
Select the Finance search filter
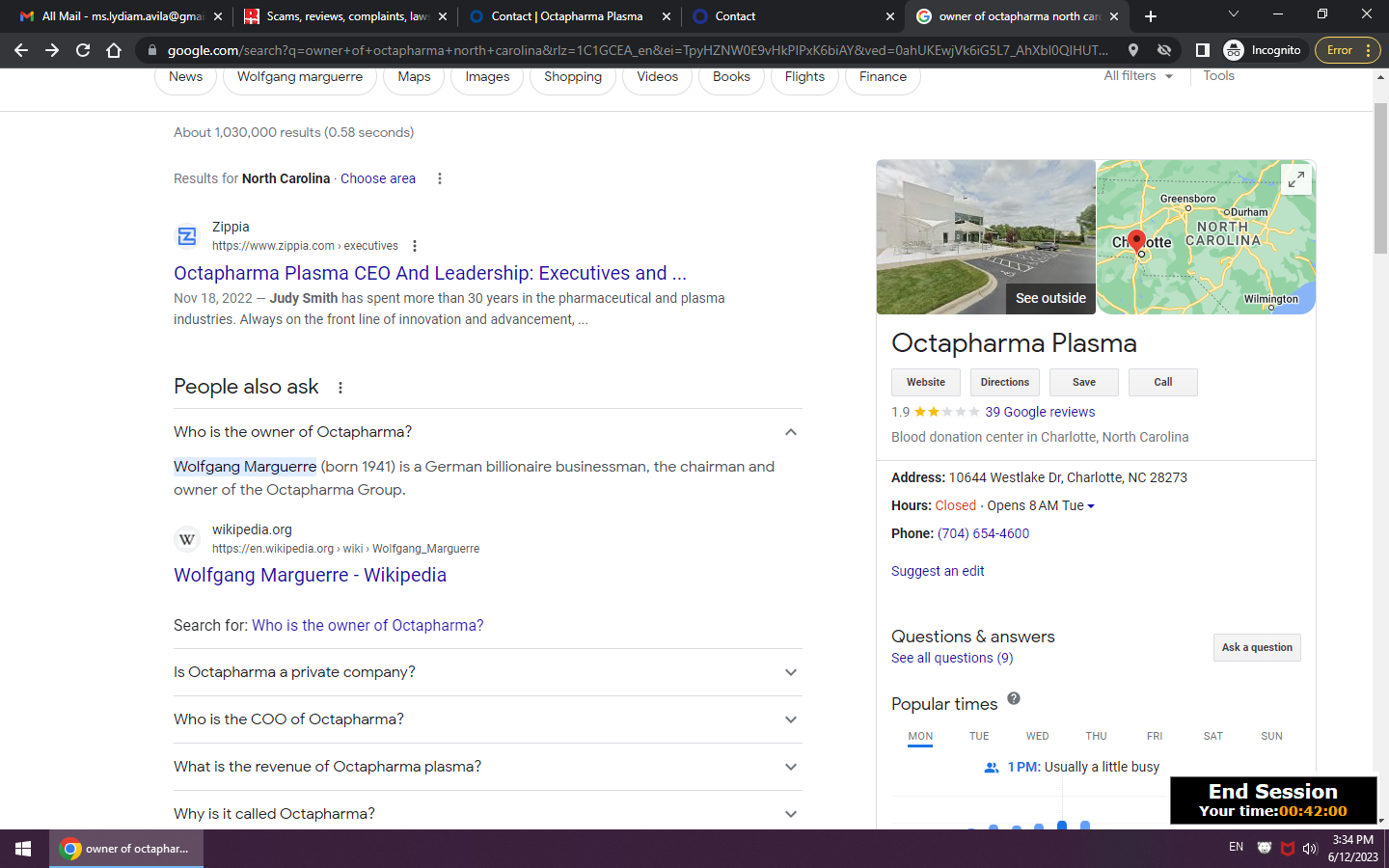coord(883,77)
